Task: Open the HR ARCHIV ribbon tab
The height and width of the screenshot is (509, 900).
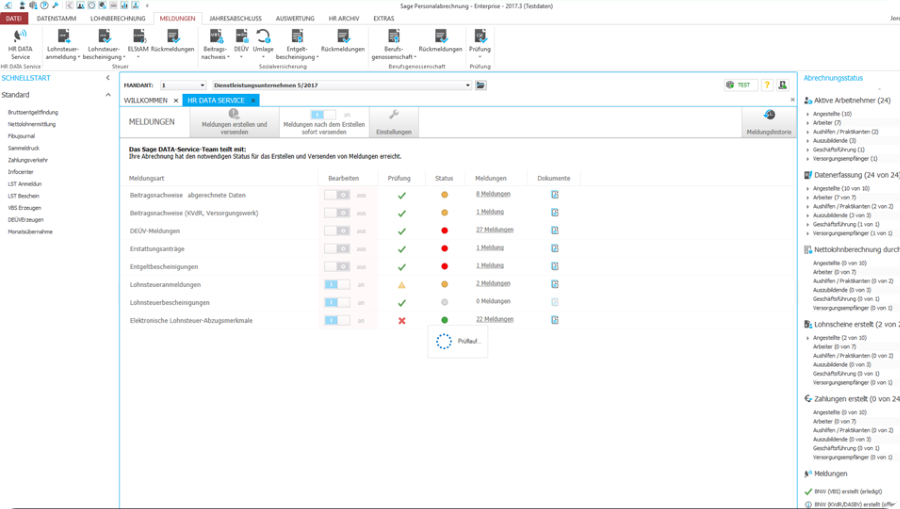Action: (344, 18)
